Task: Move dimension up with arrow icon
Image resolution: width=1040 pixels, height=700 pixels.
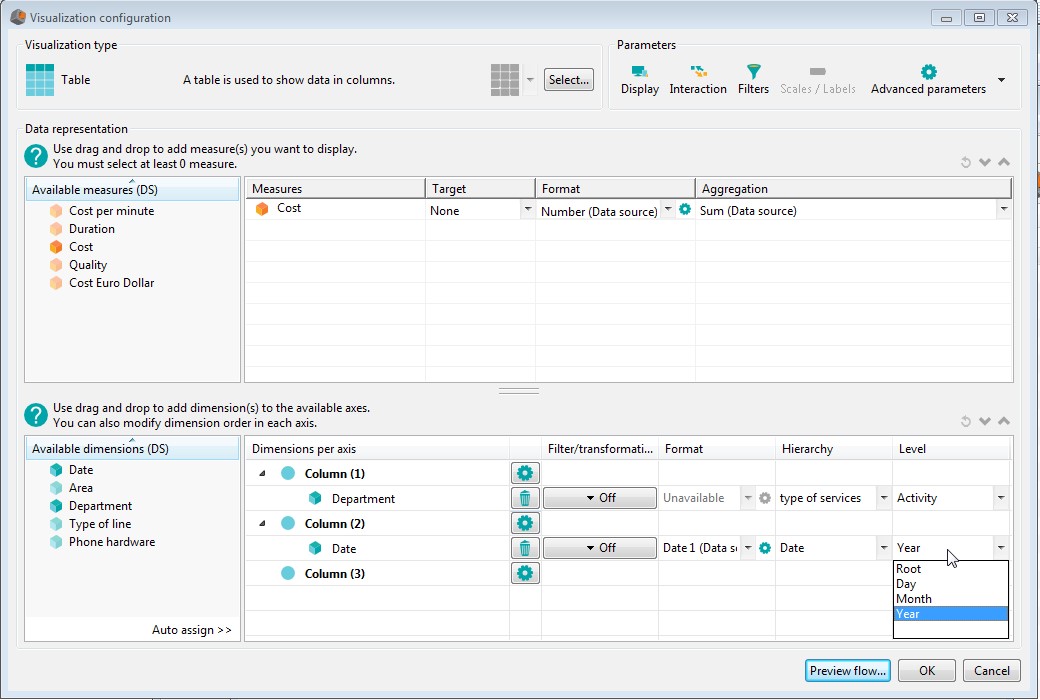Action: pos(1004,421)
